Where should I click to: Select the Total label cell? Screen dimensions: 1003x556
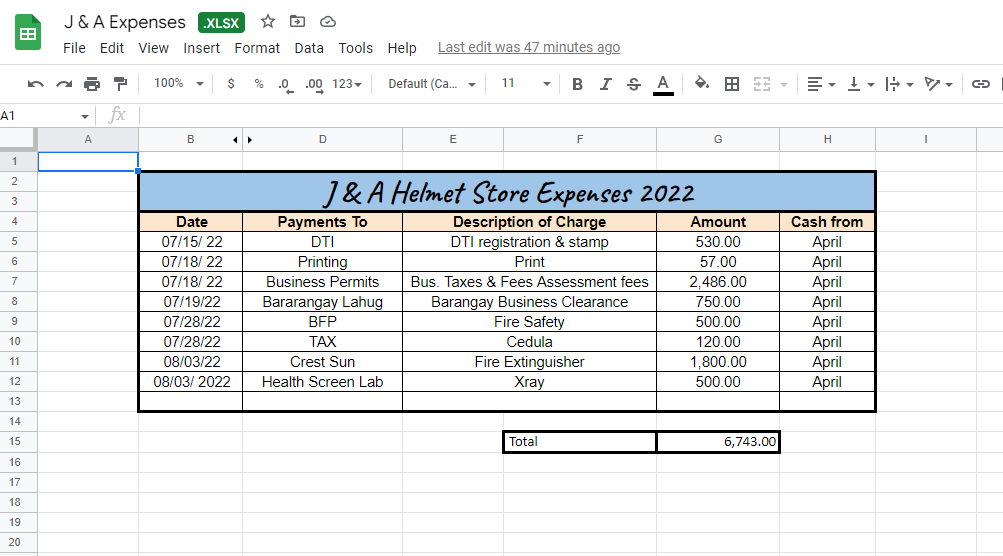point(580,442)
